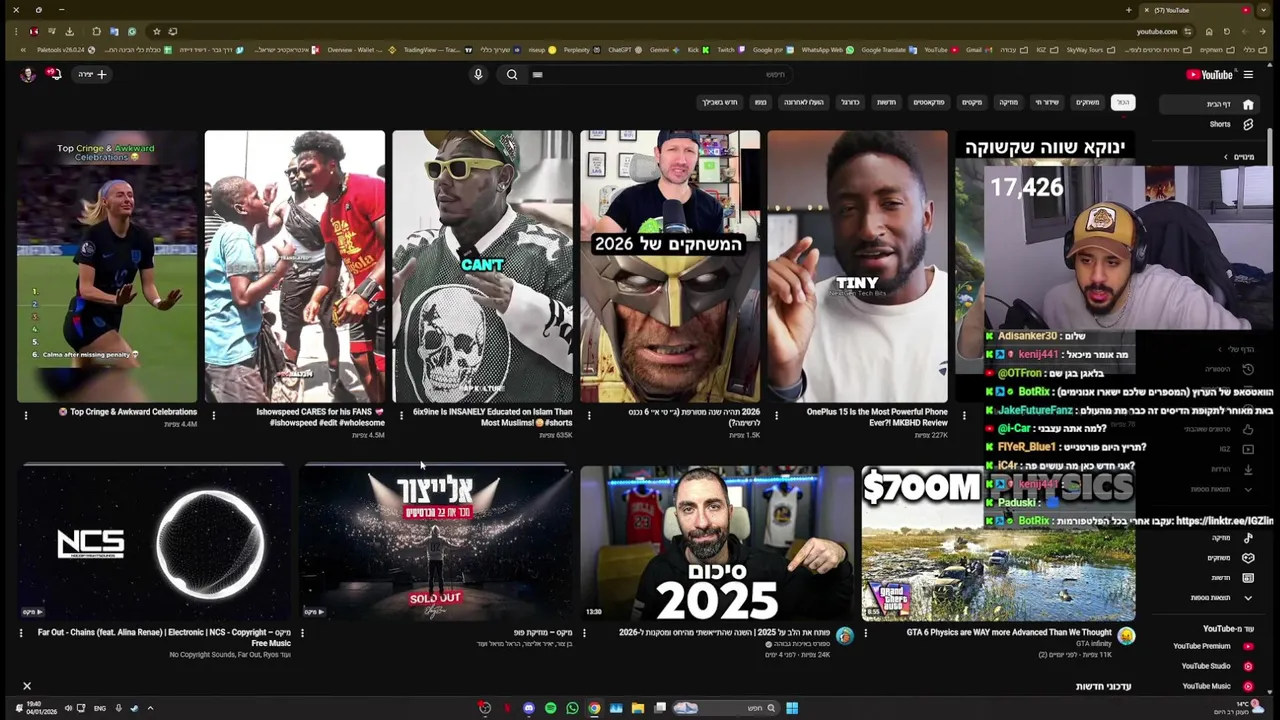This screenshot has height=720, width=1280.
Task: Click the YouTube logo
Action: pyautogui.click(x=1209, y=74)
